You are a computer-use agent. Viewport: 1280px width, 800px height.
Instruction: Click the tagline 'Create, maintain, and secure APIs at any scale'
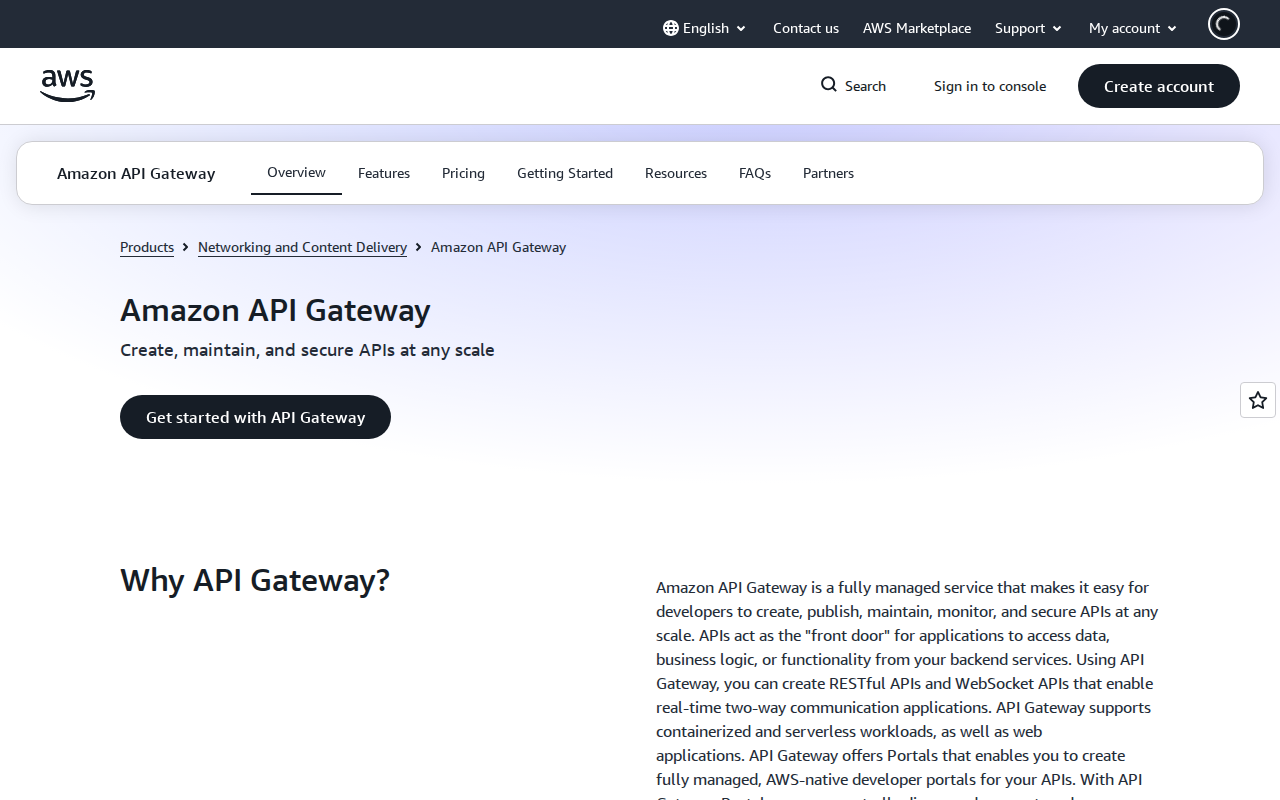(x=307, y=350)
